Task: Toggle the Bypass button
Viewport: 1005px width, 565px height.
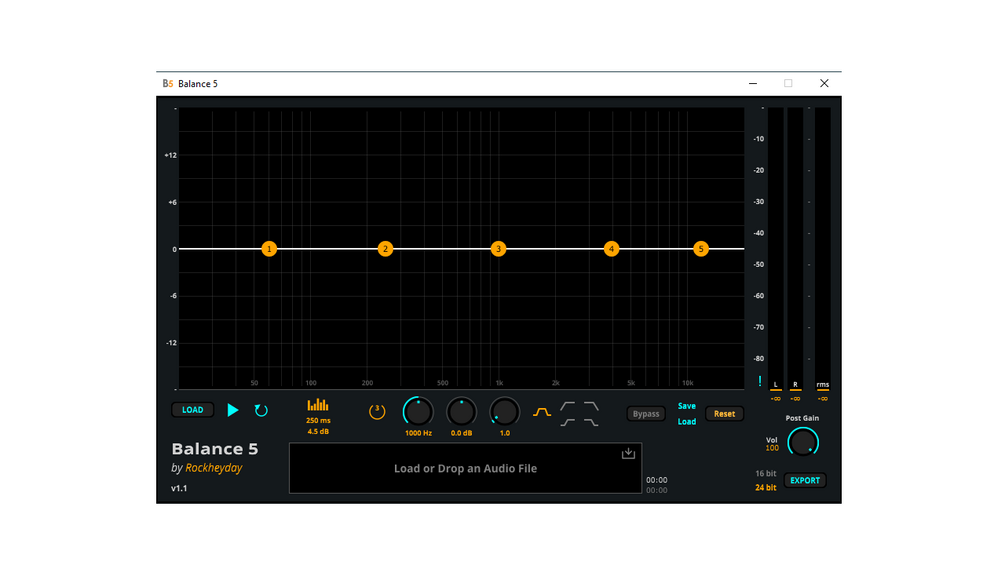Action: (645, 414)
